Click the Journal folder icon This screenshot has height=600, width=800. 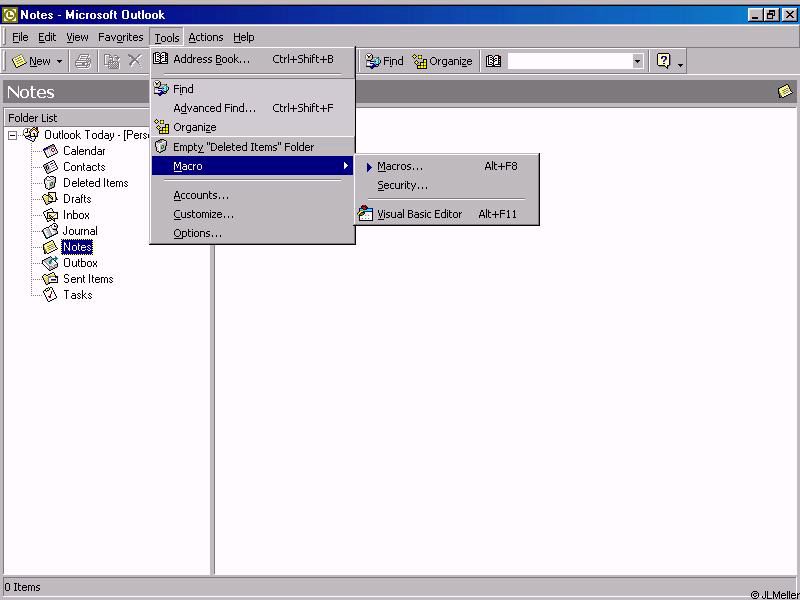(x=50, y=231)
